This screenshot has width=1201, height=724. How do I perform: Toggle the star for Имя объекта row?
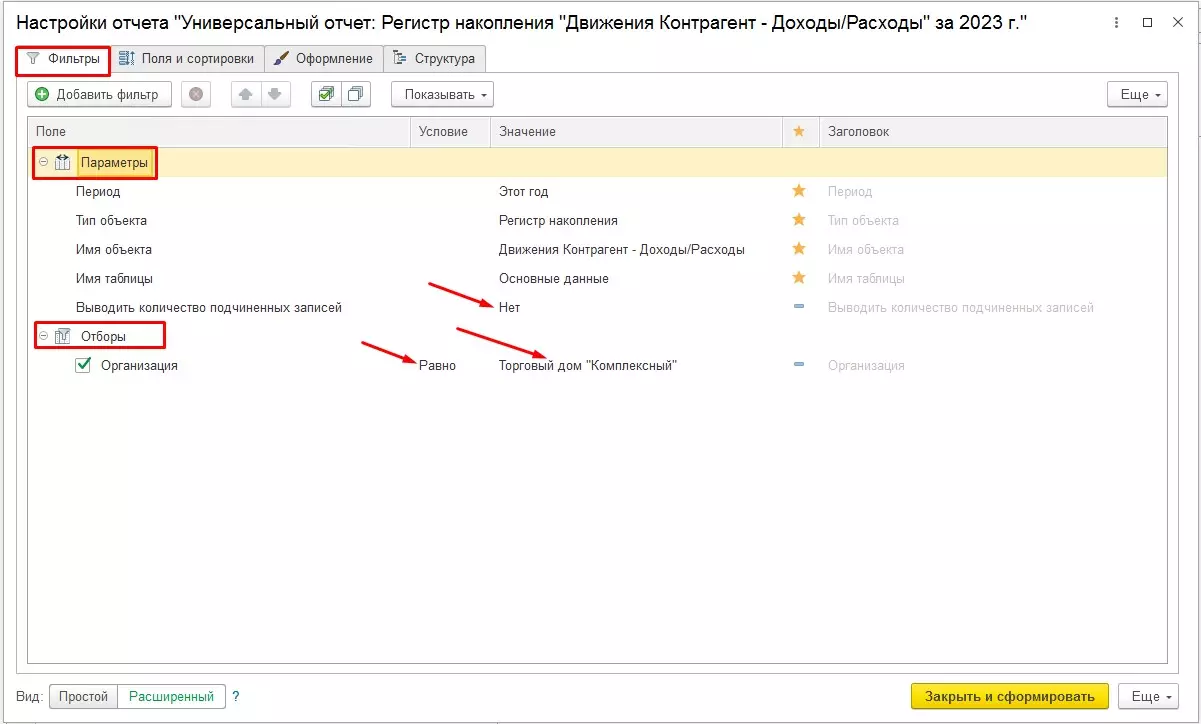click(799, 248)
